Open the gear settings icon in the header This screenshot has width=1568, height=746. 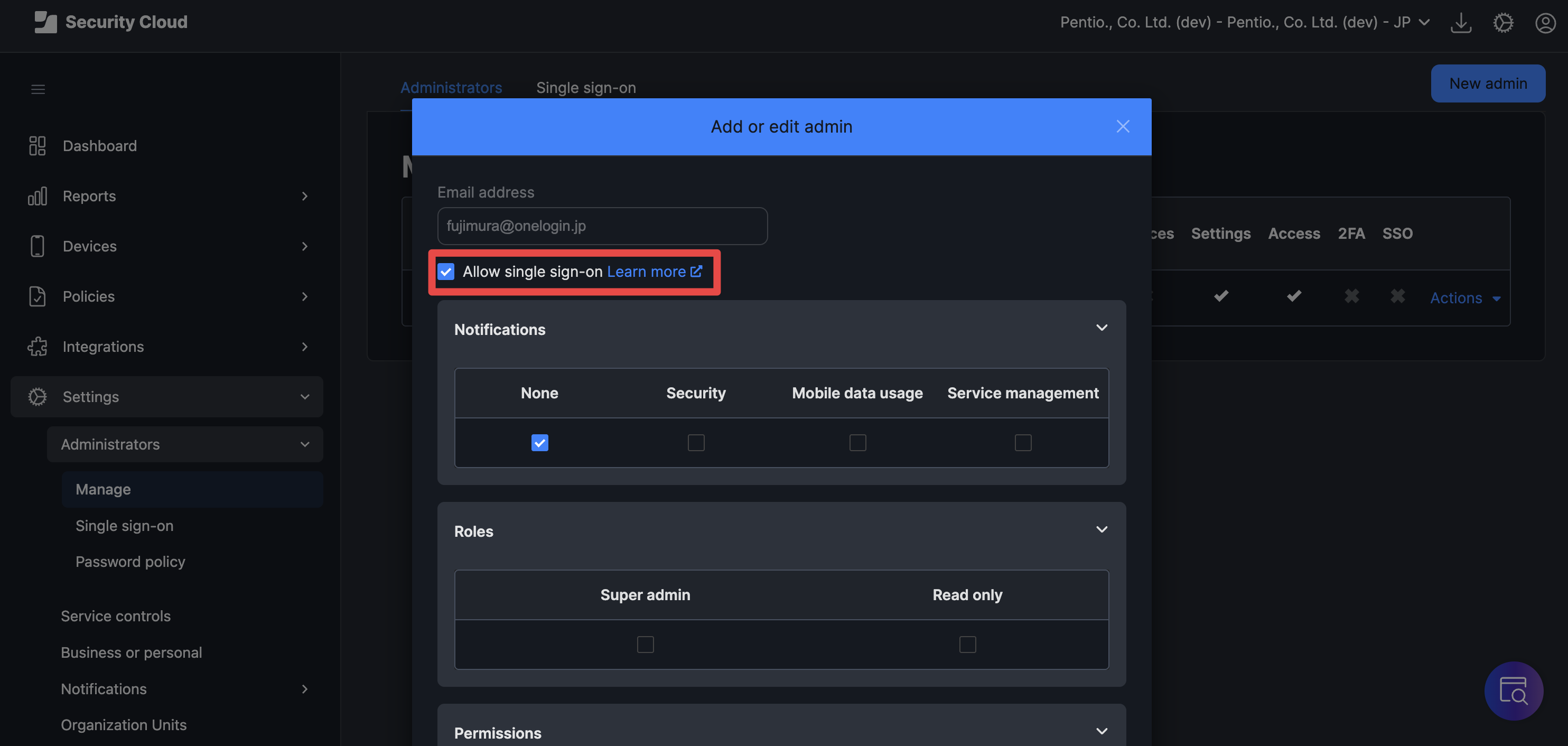pos(1503,23)
